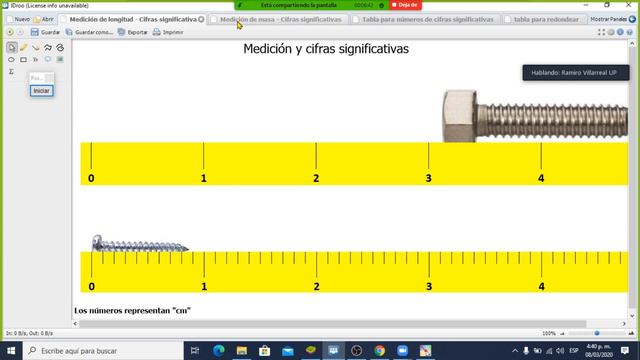Viewport: 640px width, 360px height.
Task: Click Imprimir print item
Action: click(x=168, y=32)
